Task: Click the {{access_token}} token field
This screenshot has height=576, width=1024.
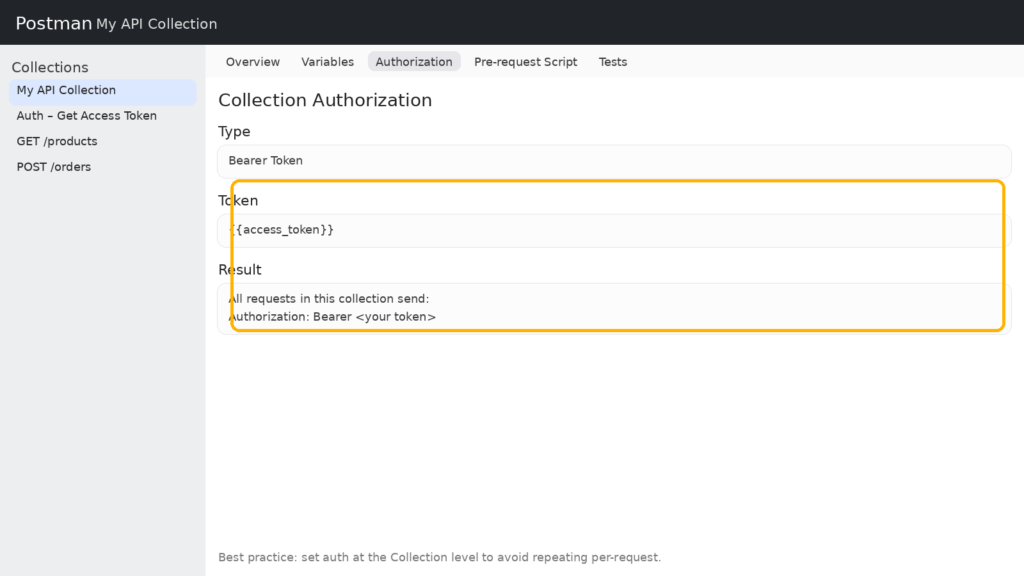Action: point(613,230)
